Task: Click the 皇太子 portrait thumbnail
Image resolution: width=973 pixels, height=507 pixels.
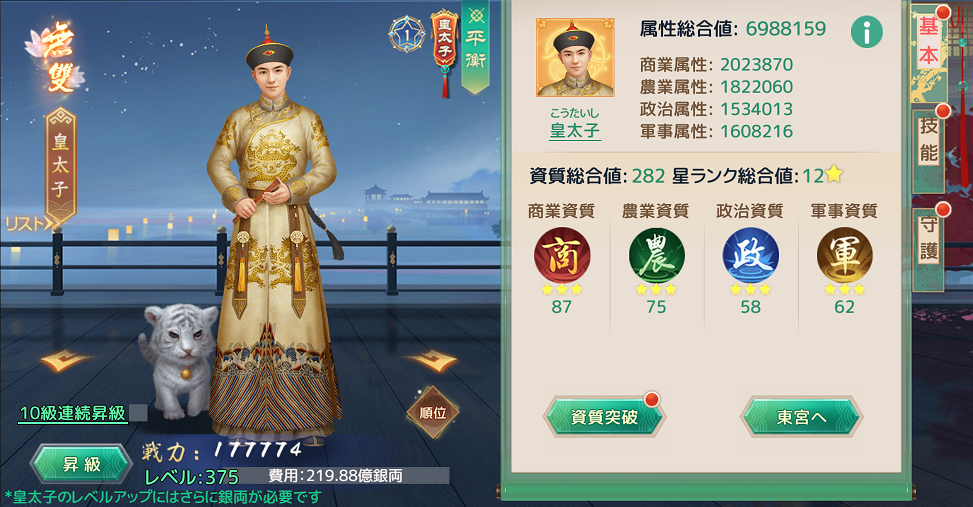Action: coord(575,57)
